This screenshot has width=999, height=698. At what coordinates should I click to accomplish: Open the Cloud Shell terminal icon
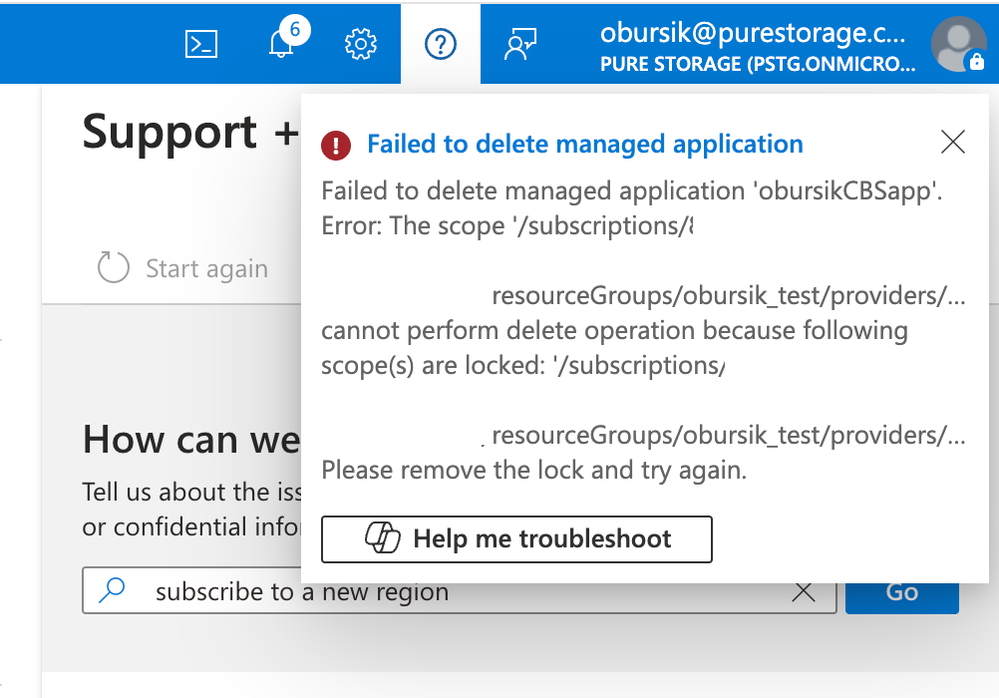point(201,44)
